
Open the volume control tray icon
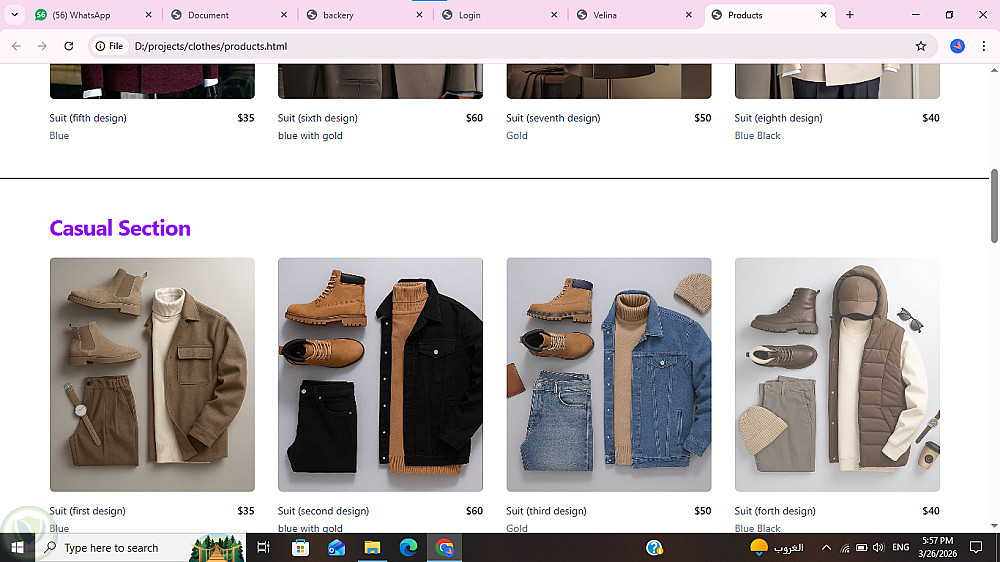click(878, 547)
